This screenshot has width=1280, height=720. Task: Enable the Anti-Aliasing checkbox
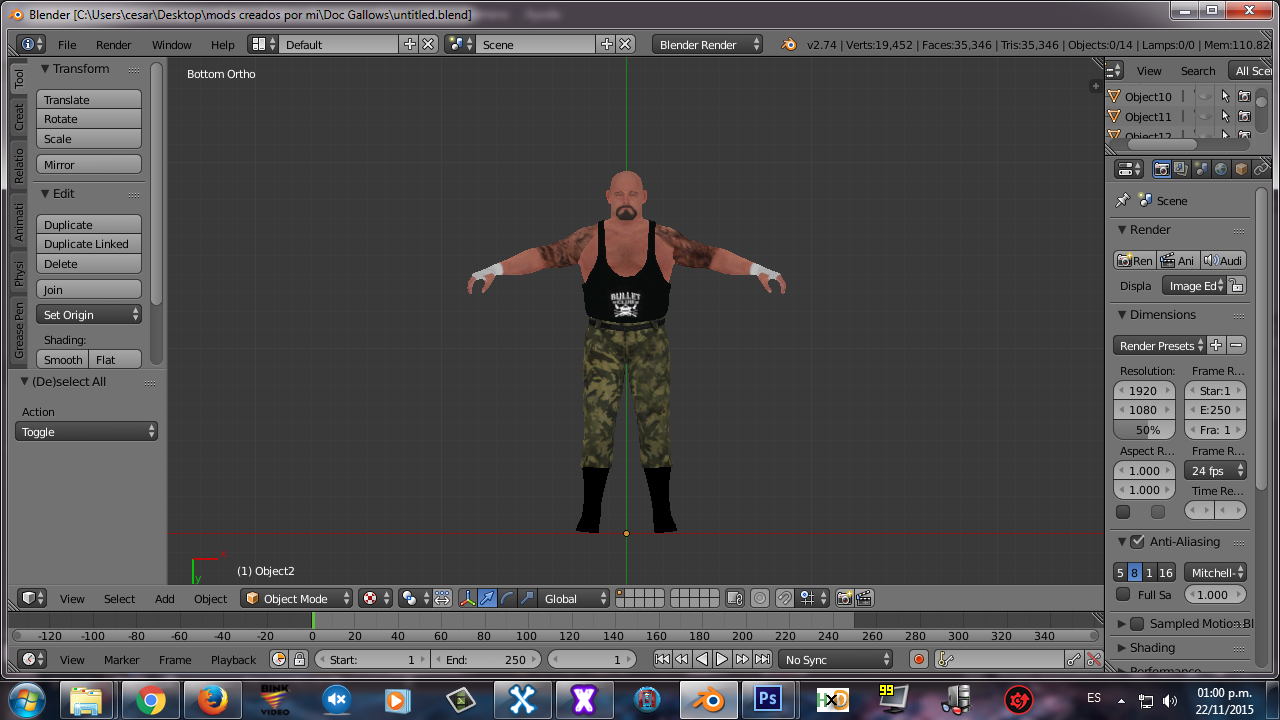pos(1137,541)
